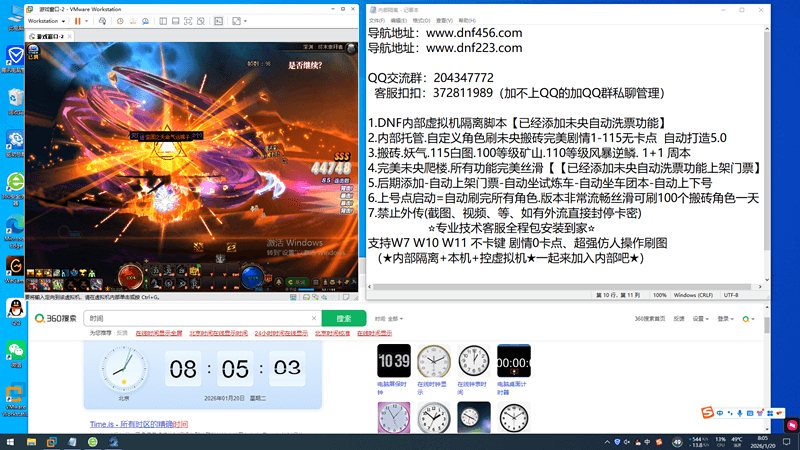Screen dimensions: 800x450
Task: Click the first flip clock thumbnail showing 10:39
Action: 393,361
